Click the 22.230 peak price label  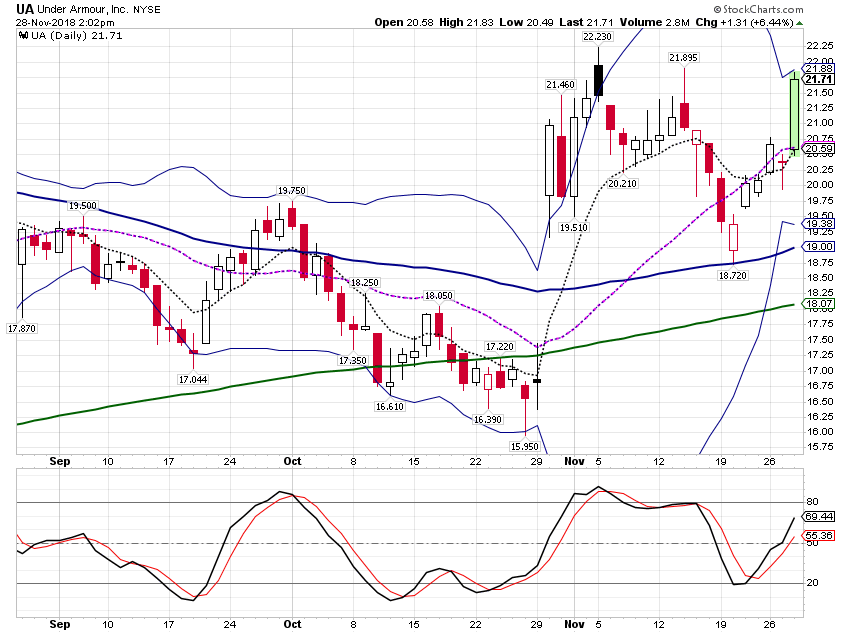pyautogui.click(x=597, y=37)
